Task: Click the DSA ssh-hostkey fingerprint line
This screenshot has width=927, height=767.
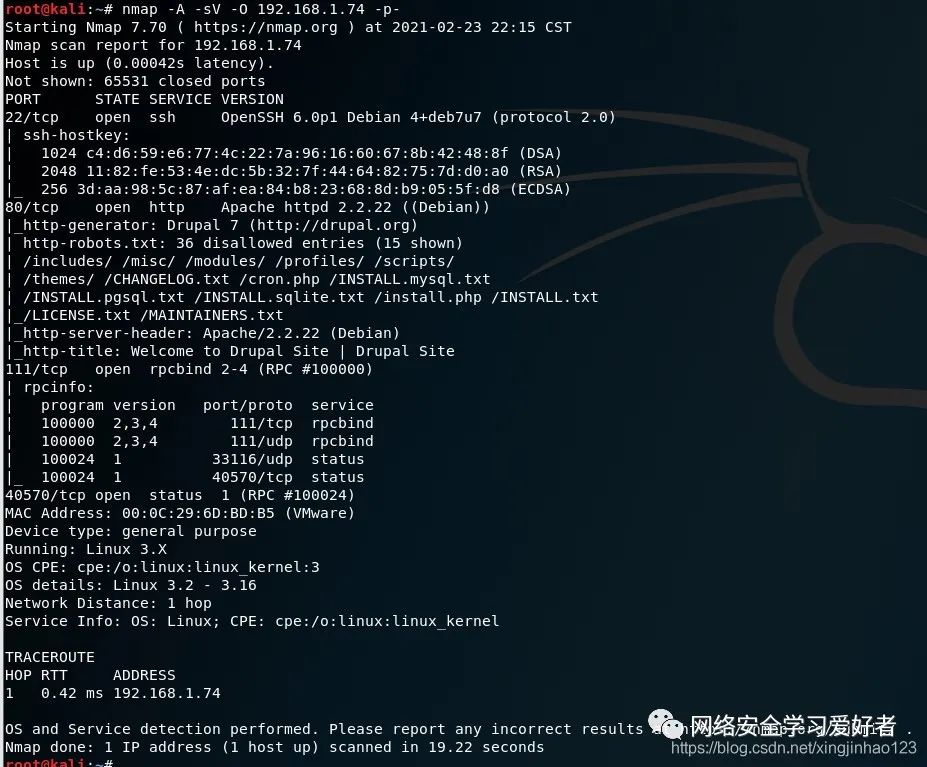Action: [x=301, y=153]
